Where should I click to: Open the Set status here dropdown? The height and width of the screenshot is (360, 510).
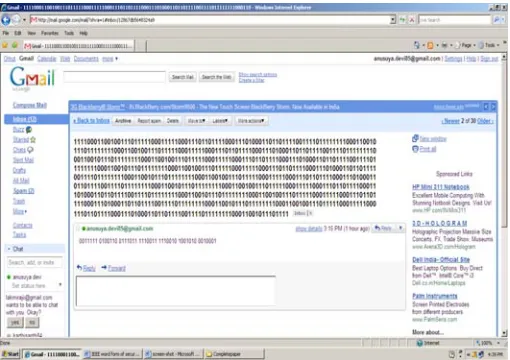(60, 285)
